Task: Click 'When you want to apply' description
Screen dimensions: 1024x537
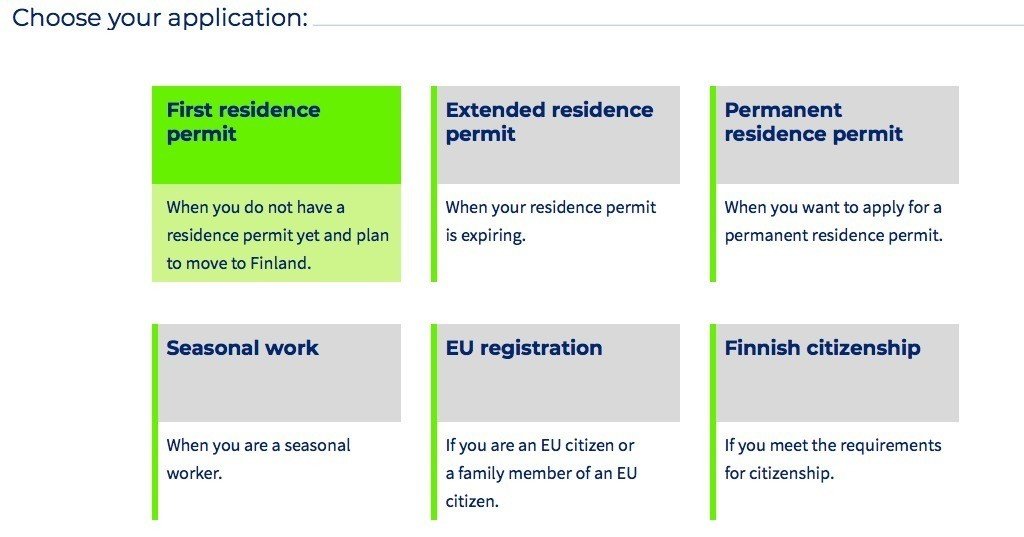Action: pos(833,221)
